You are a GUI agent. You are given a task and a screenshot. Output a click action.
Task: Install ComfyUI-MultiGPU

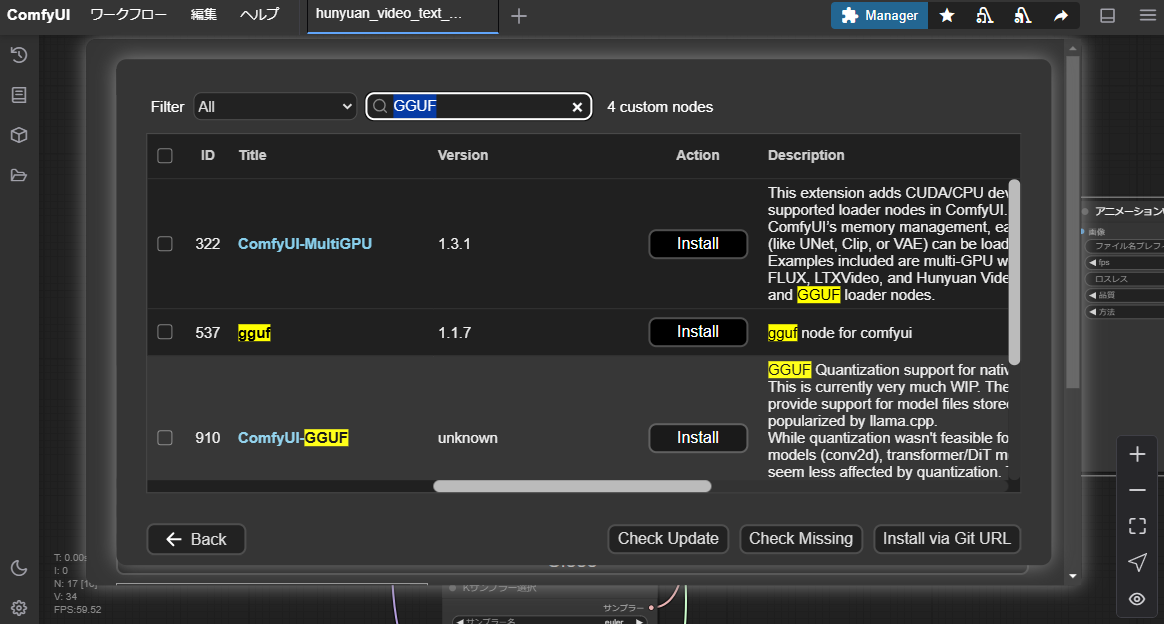698,243
